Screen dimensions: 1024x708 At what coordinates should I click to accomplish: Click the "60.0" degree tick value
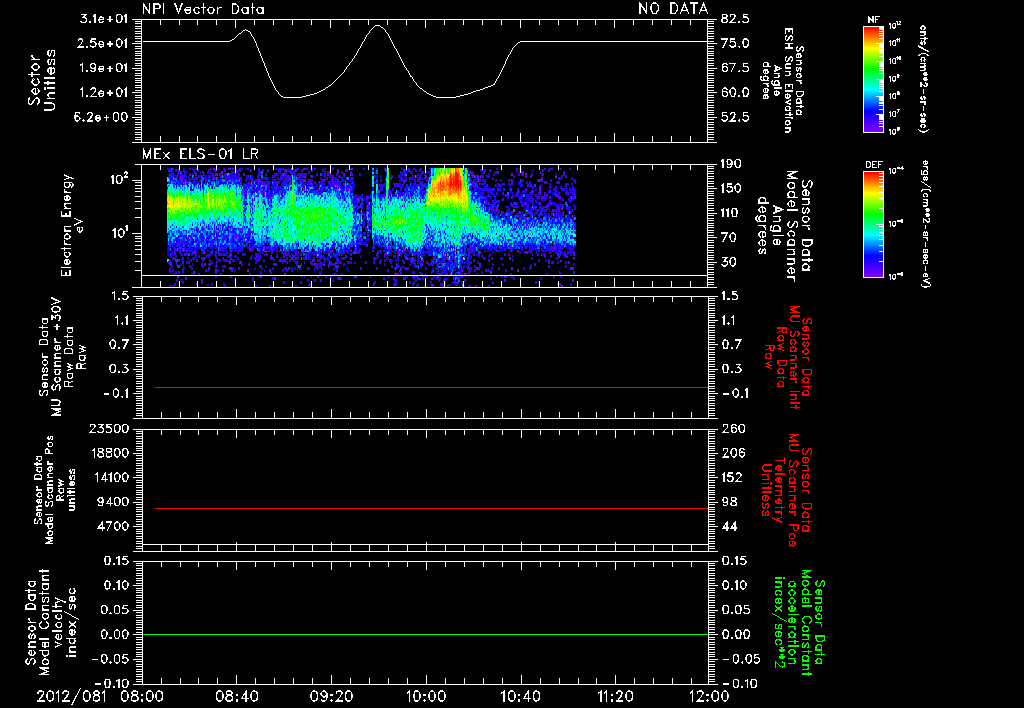point(735,93)
